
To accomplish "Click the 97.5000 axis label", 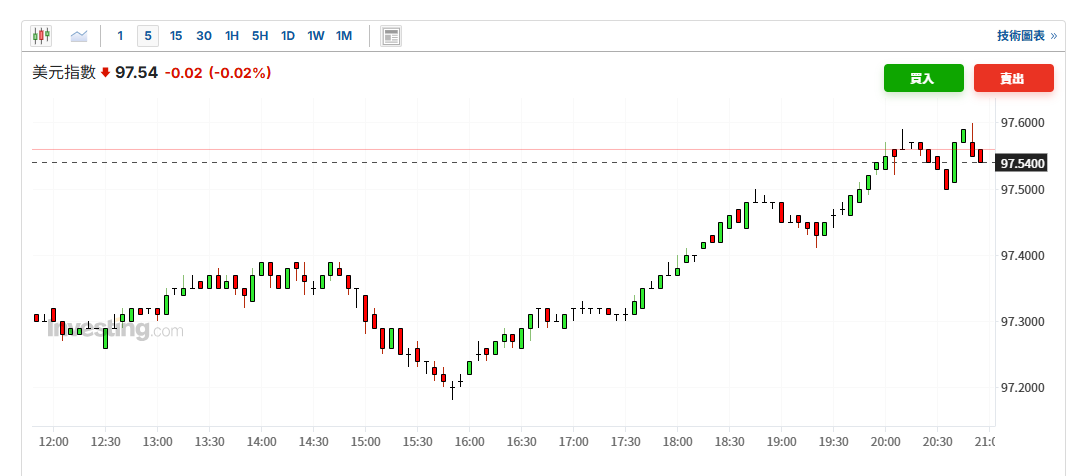I will pos(1023,190).
